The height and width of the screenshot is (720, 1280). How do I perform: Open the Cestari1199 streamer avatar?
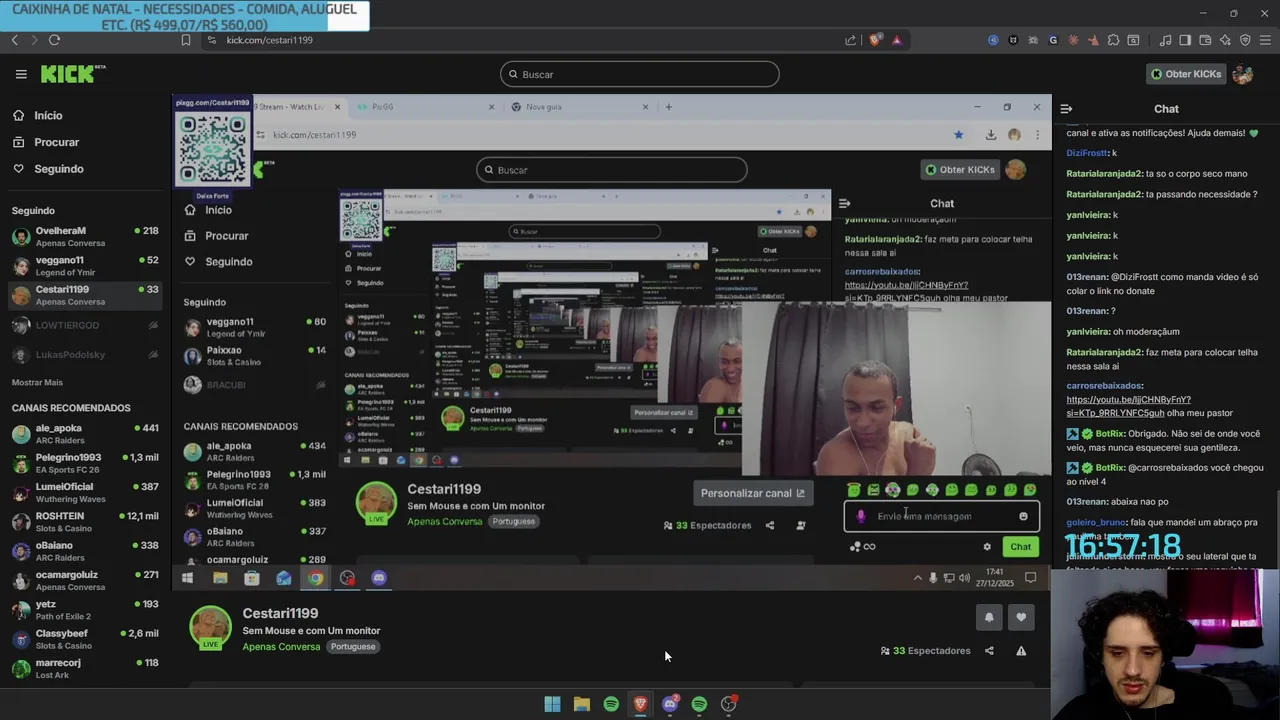click(210, 627)
